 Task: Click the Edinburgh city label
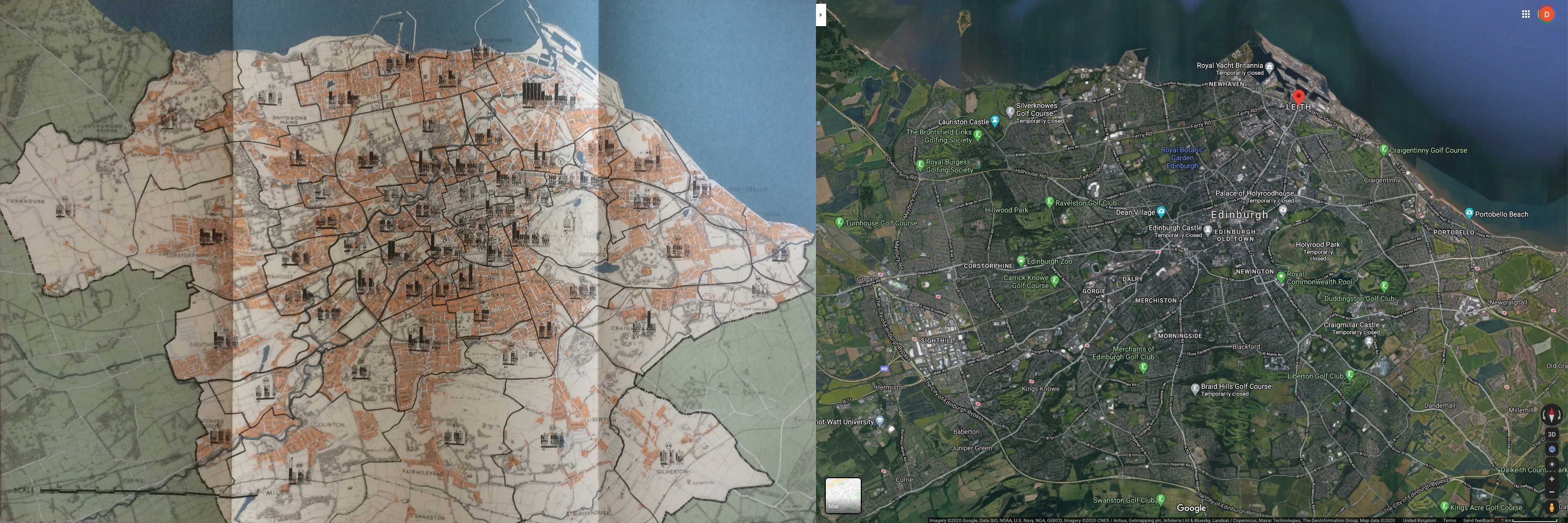[1239, 215]
